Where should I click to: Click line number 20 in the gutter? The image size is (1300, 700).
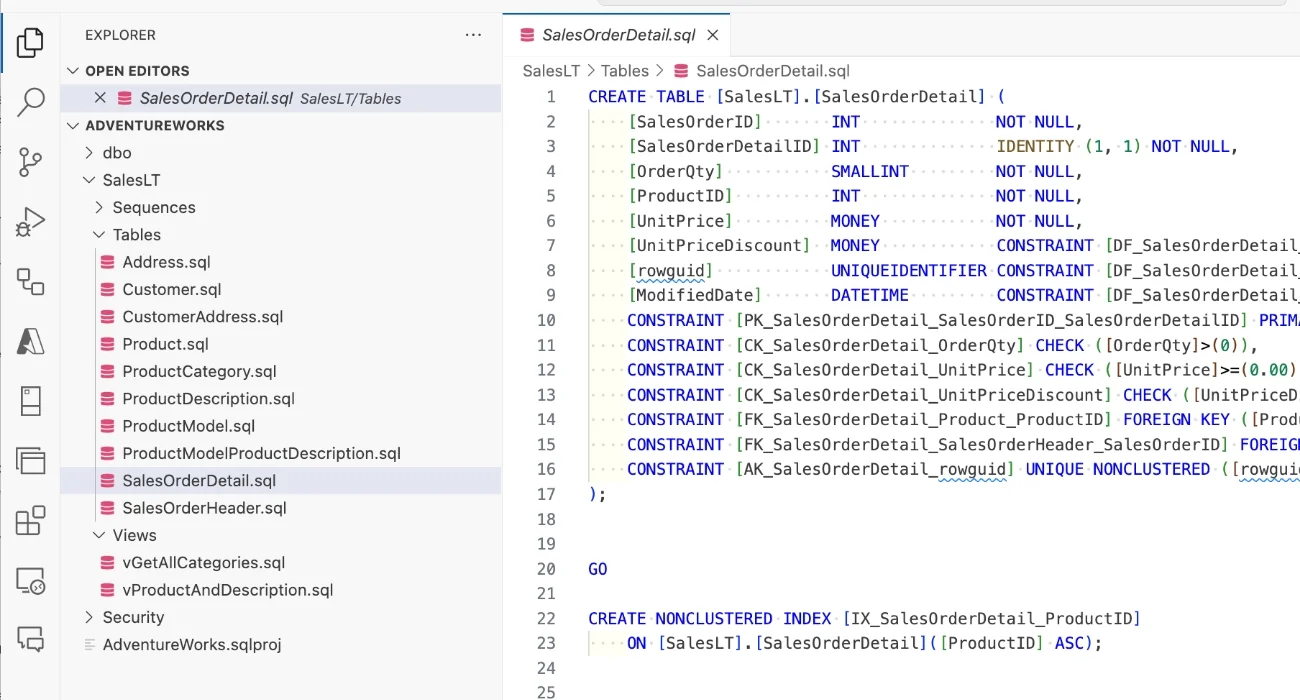coord(546,569)
